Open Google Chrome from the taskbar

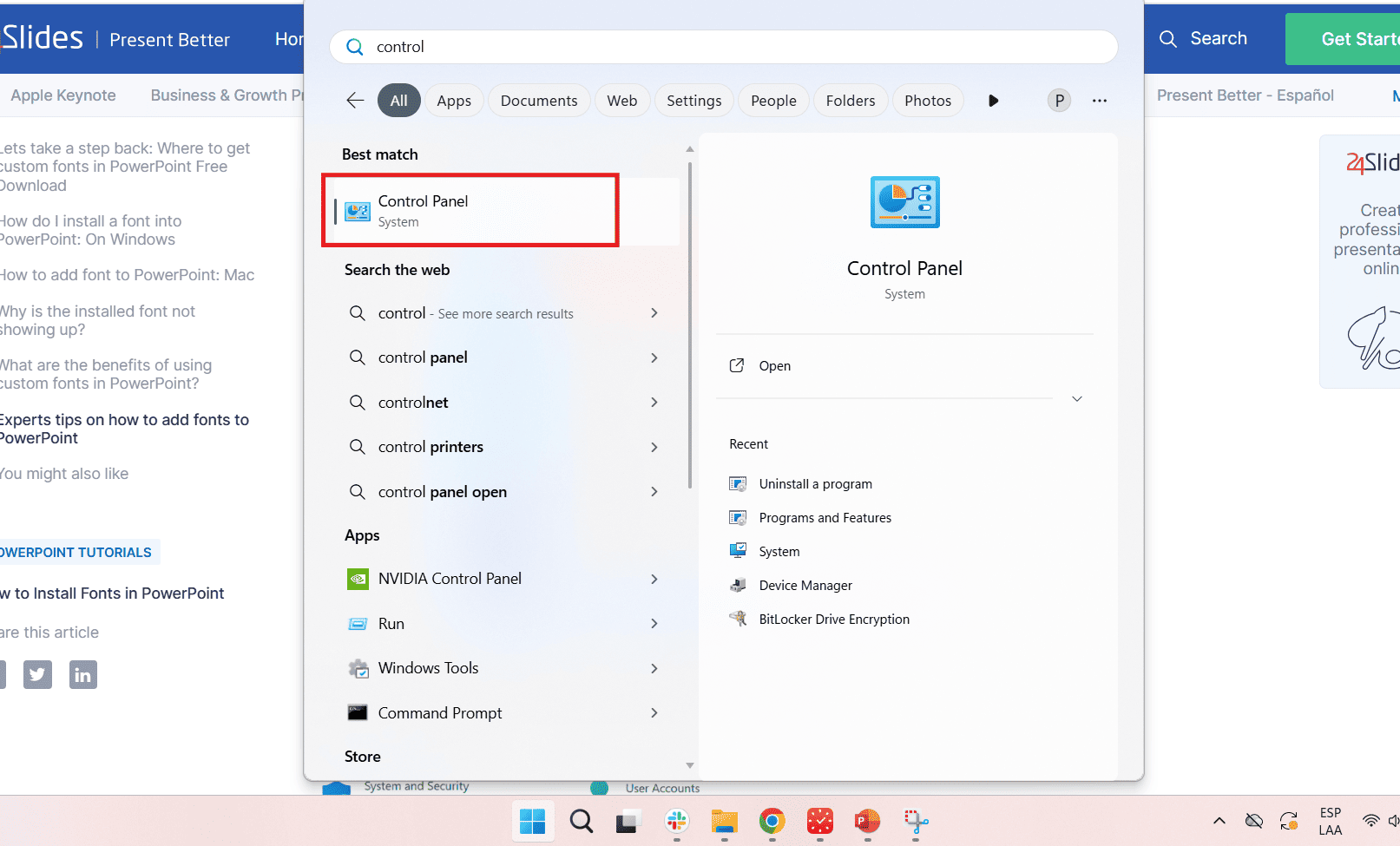point(772,821)
